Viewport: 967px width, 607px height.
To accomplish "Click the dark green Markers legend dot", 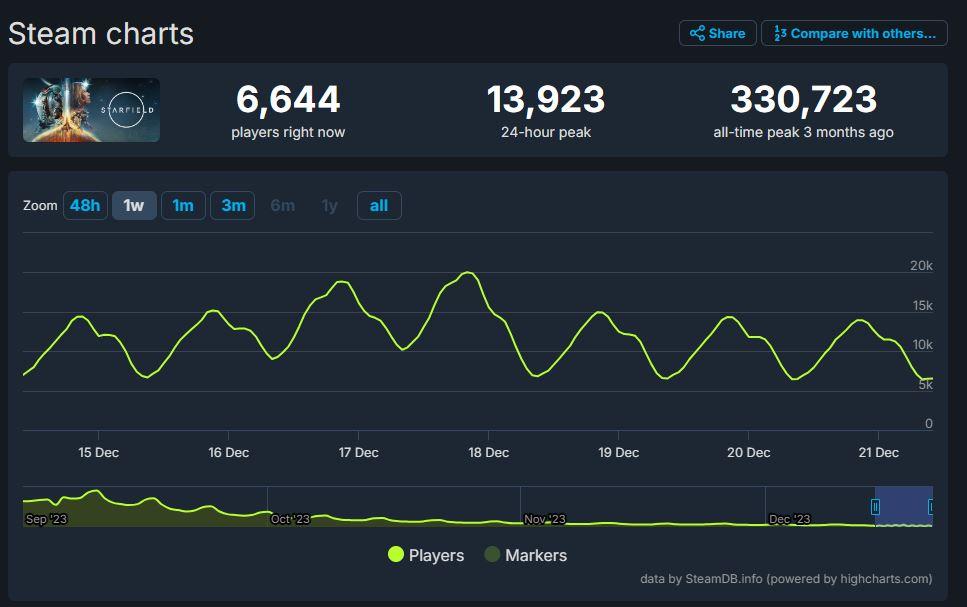I will [x=492, y=555].
